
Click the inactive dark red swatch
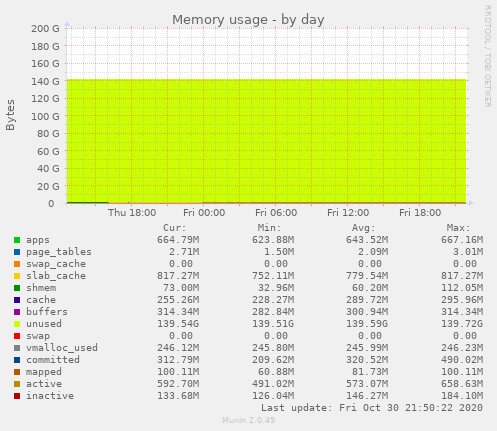coord(17,396)
